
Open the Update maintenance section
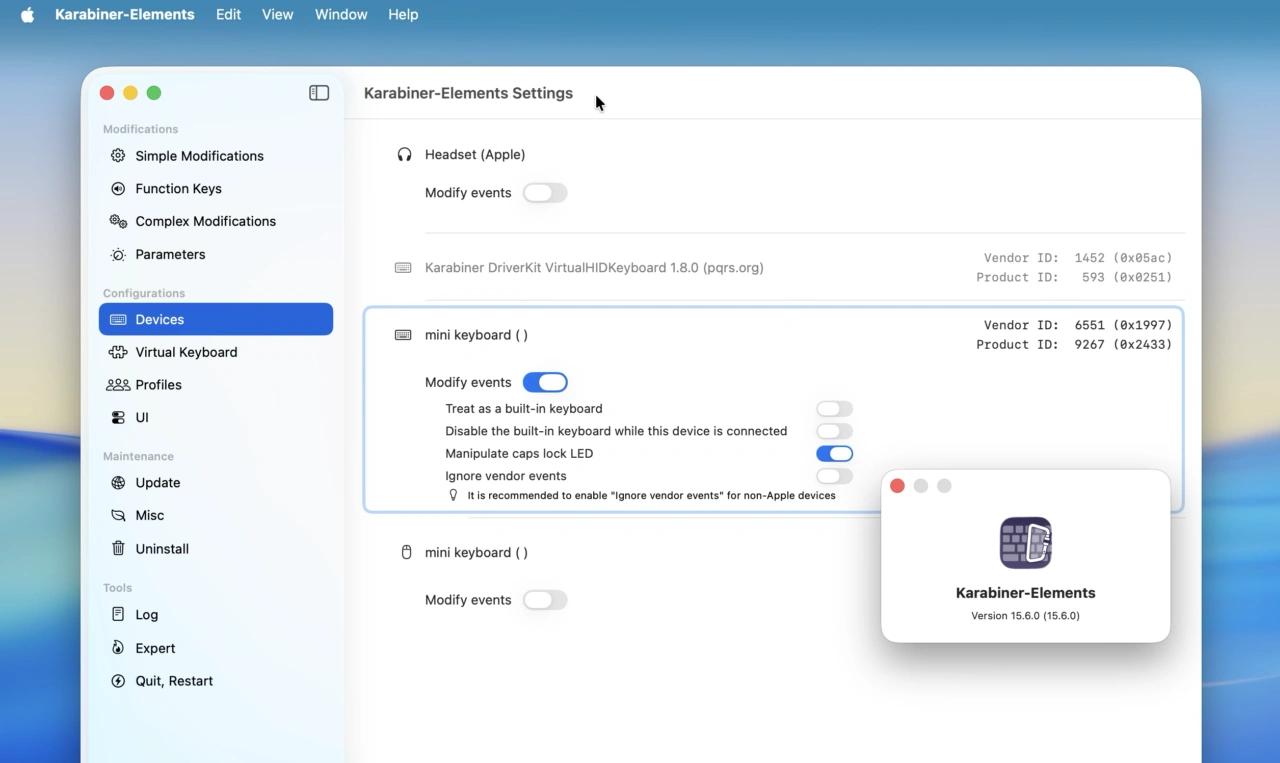pos(157,483)
